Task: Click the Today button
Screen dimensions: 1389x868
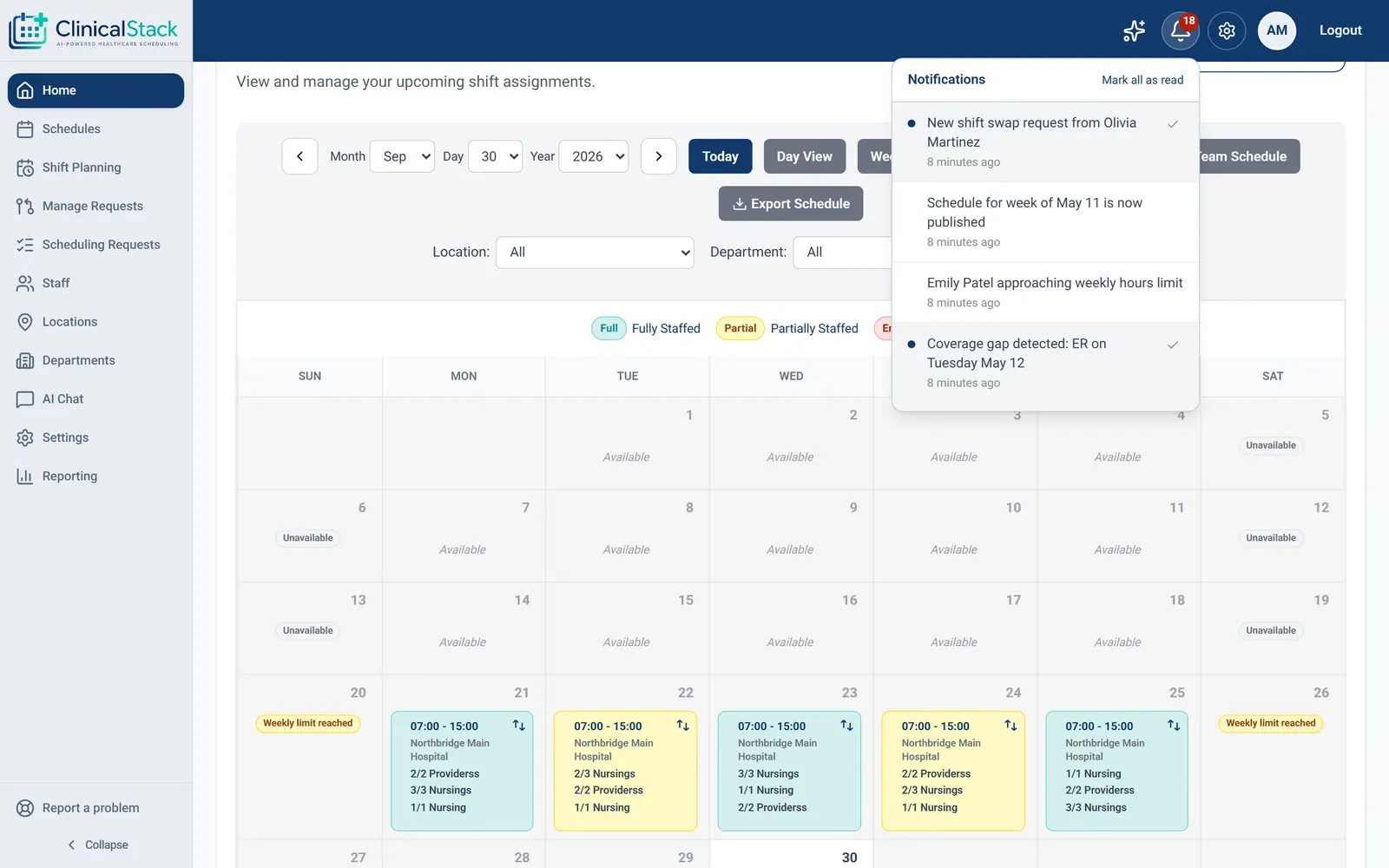Action: point(721,156)
